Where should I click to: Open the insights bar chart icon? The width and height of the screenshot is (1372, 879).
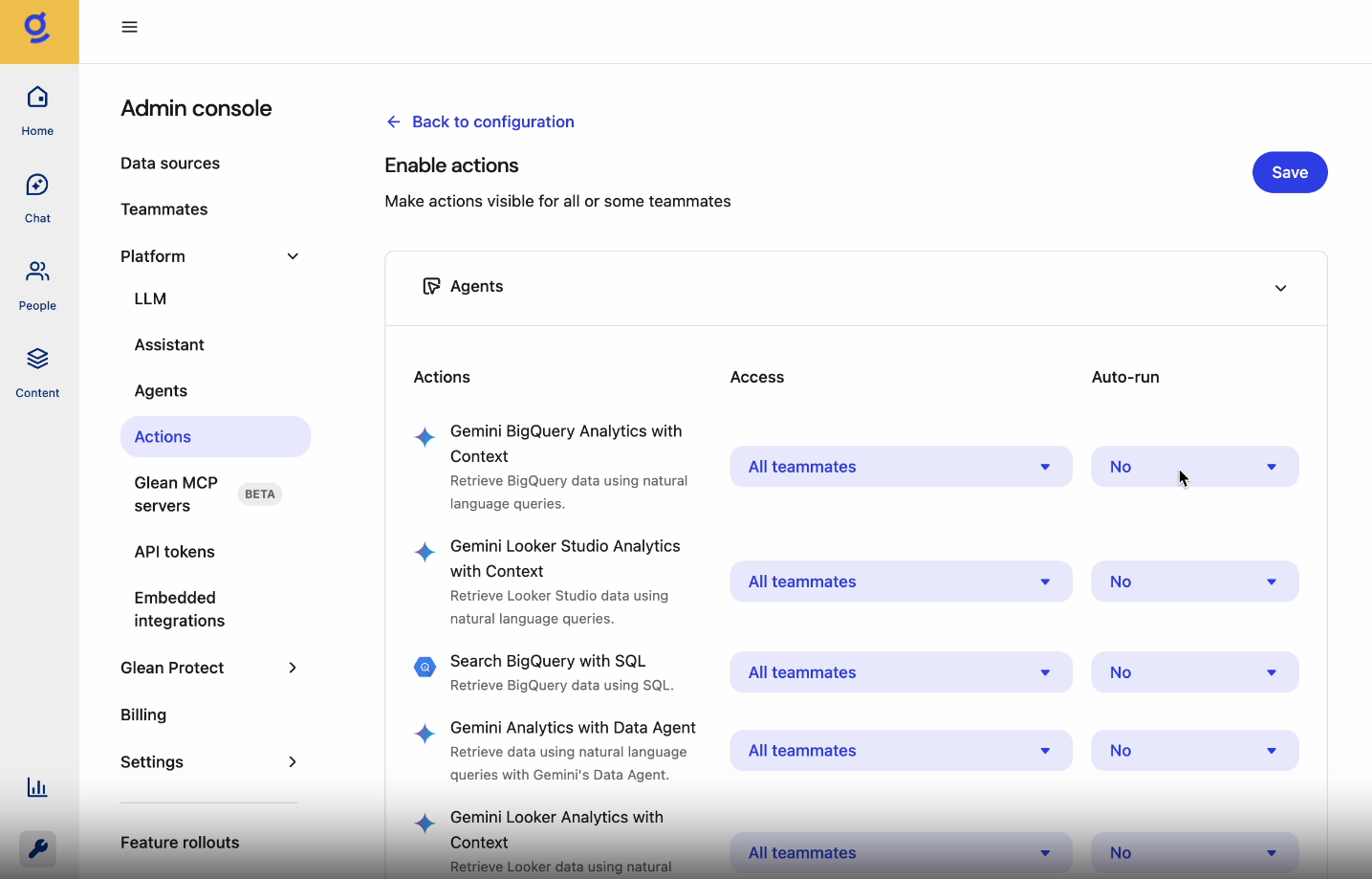click(x=37, y=787)
